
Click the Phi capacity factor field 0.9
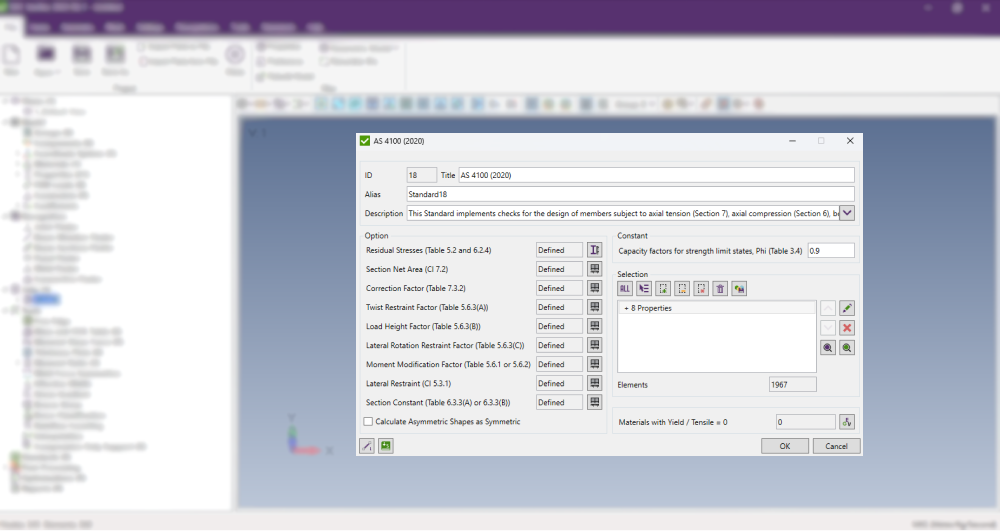pos(831,251)
